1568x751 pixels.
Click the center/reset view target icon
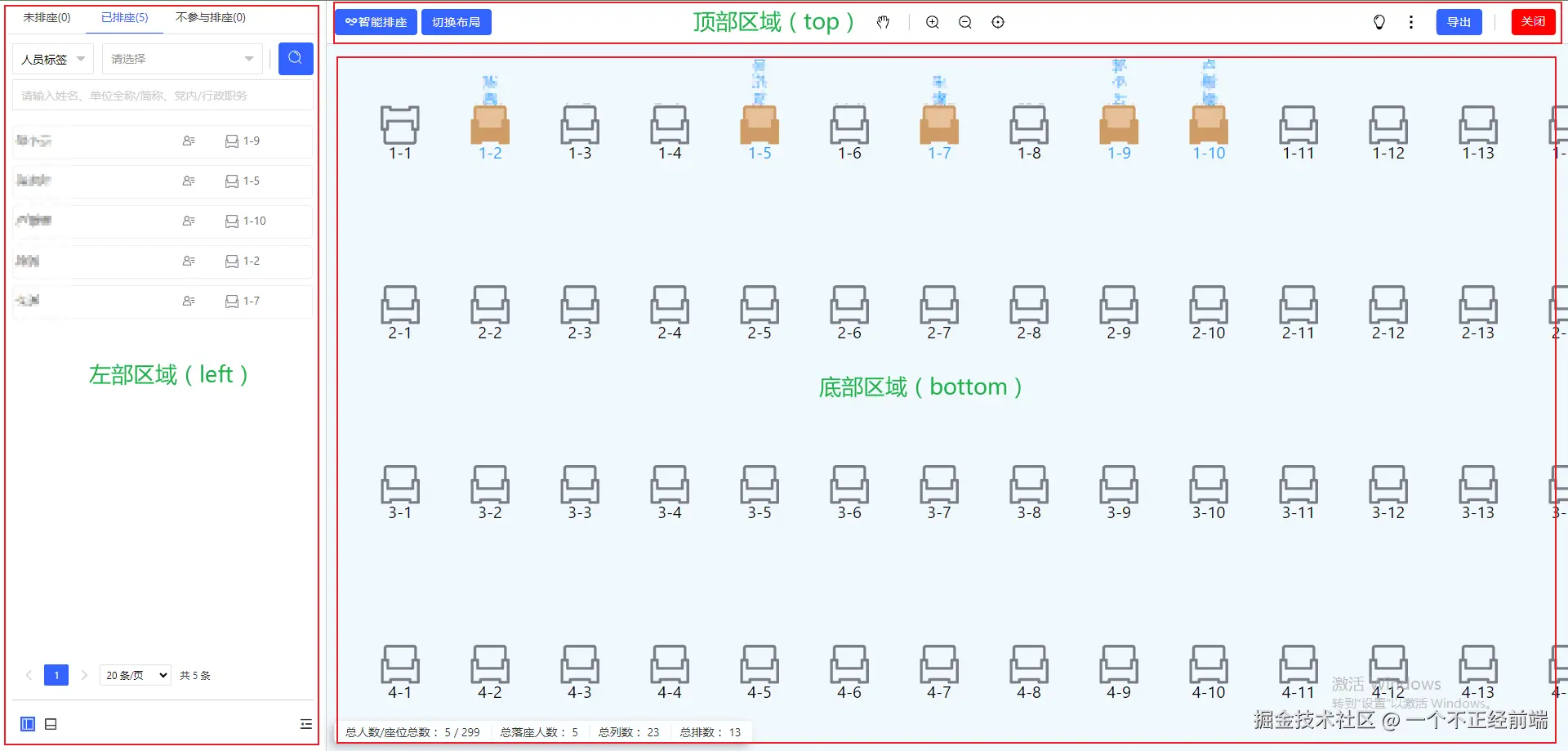point(997,22)
